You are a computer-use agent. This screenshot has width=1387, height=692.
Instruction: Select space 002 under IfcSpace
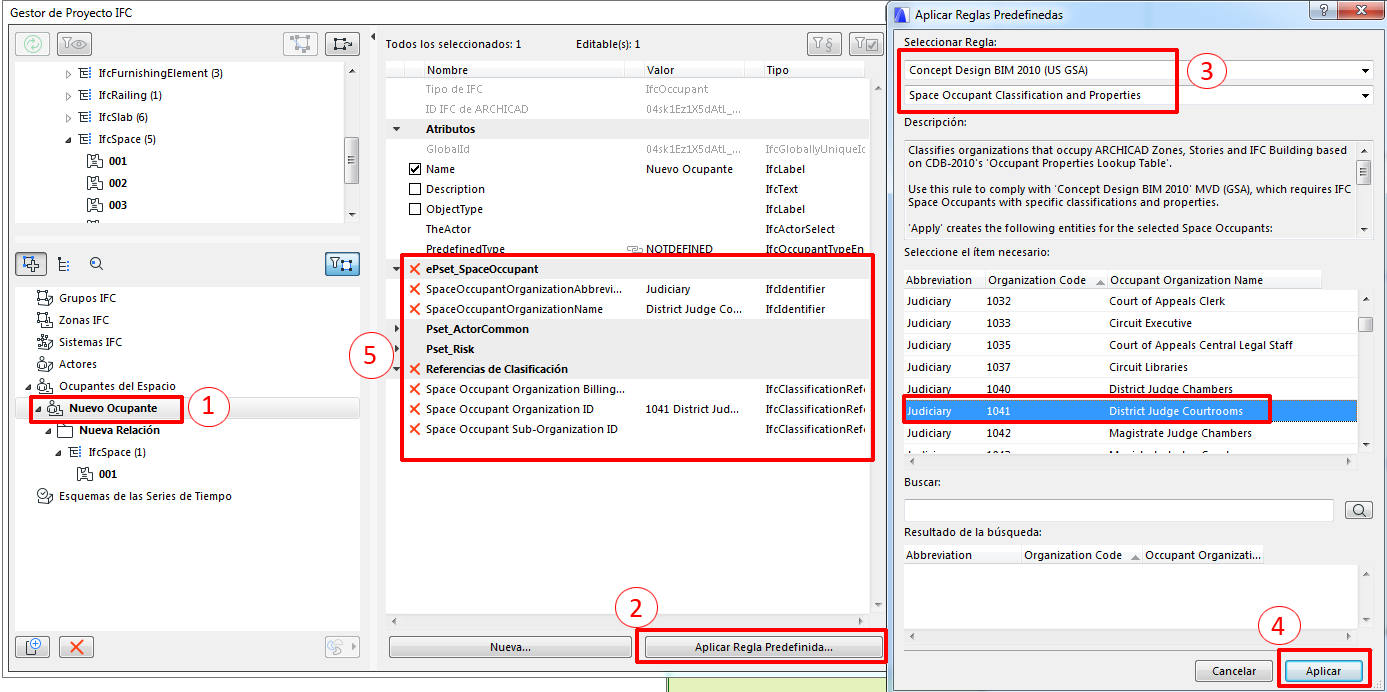coord(118,183)
